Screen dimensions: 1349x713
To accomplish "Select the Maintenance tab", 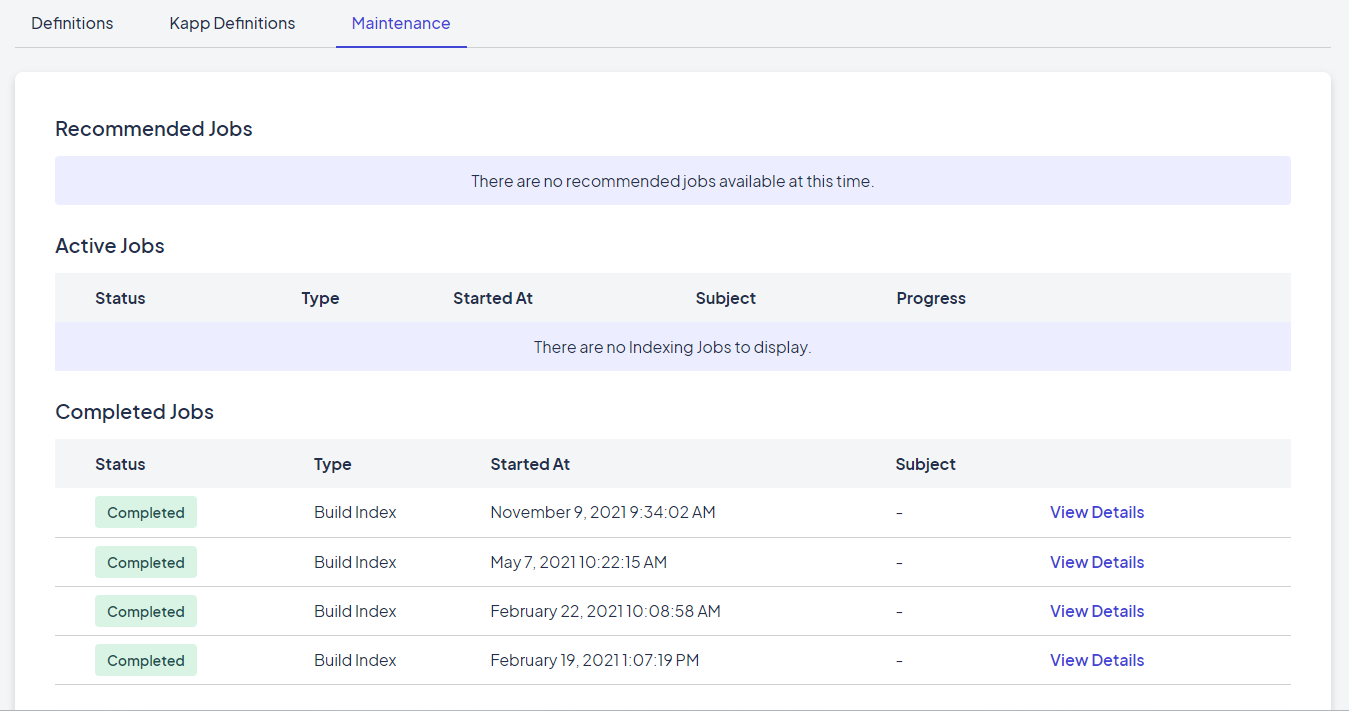I will coord(401,23).
